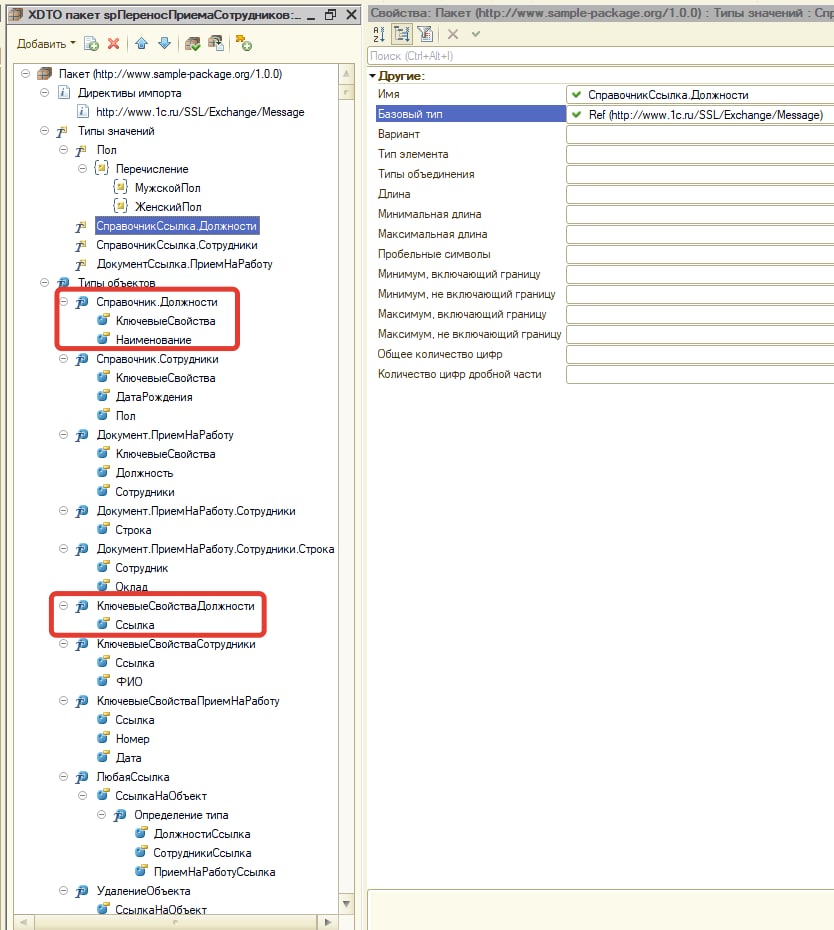Click the Максимальная длина value field

[700, 234]
